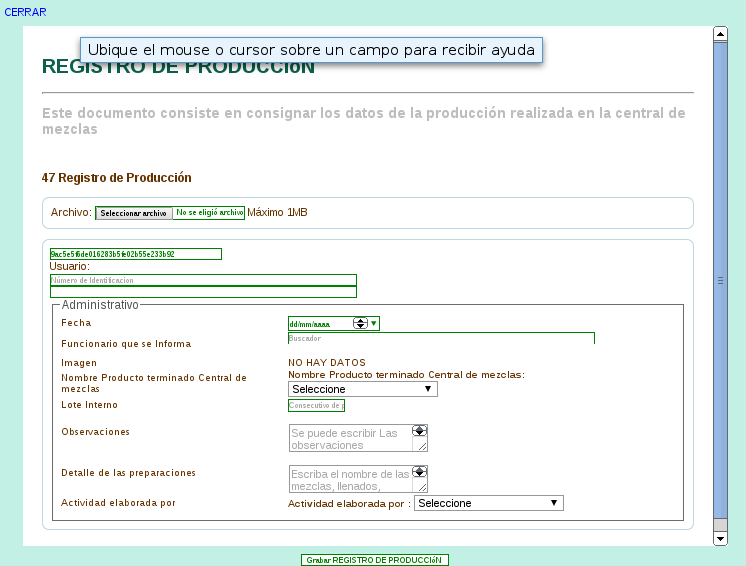Viewport: 746px width, 566px height.
Task: Open the Fecha date picker arrow
Action: [x=374, y=323]
